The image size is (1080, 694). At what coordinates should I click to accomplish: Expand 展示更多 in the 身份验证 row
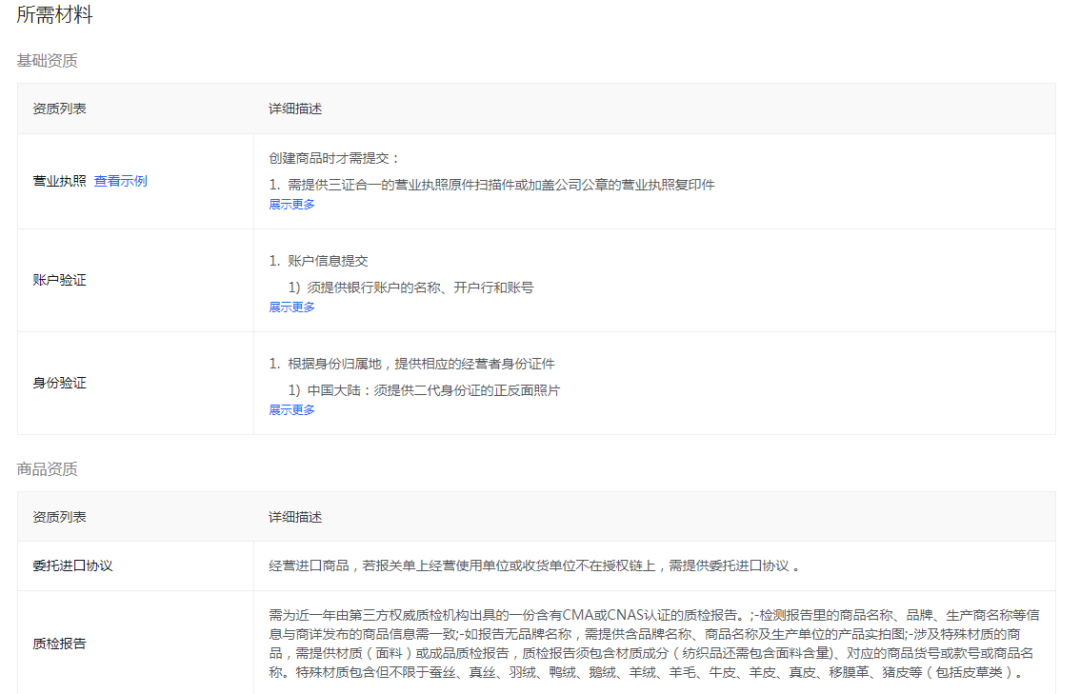[294, 410]
